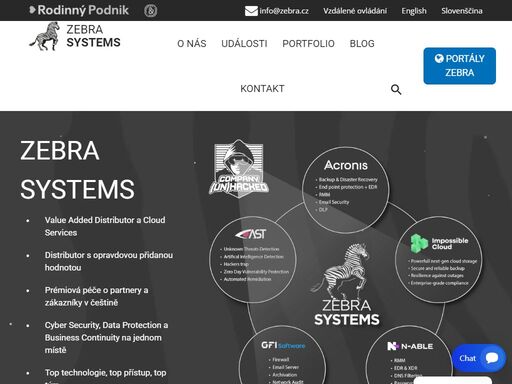This screenshot has width=512, height=384.
Task: Open the UDÁLOSTI menu
Action: tap(244, 44)
